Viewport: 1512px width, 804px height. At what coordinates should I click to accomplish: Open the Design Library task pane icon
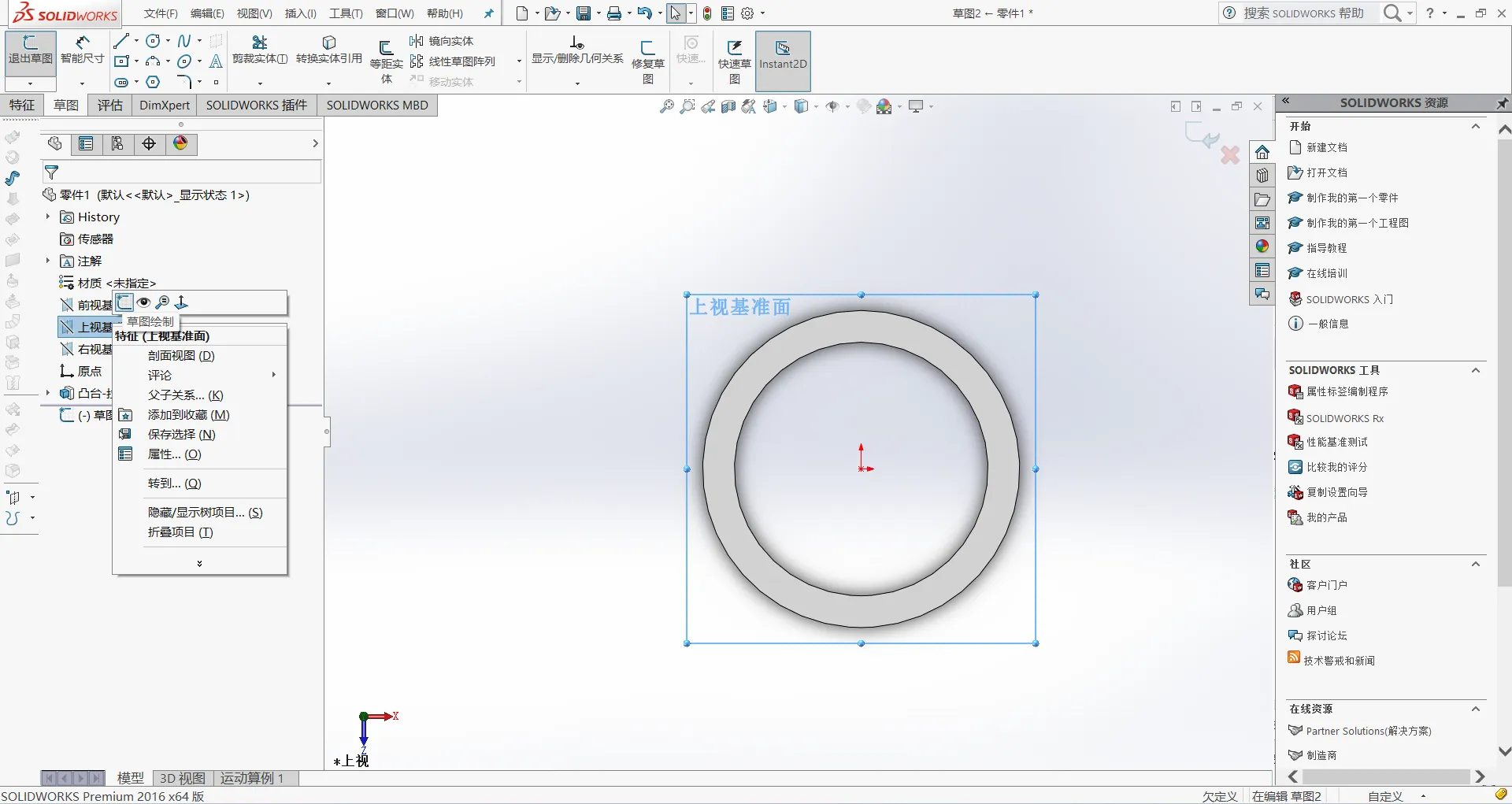[x=1262, y=175]
